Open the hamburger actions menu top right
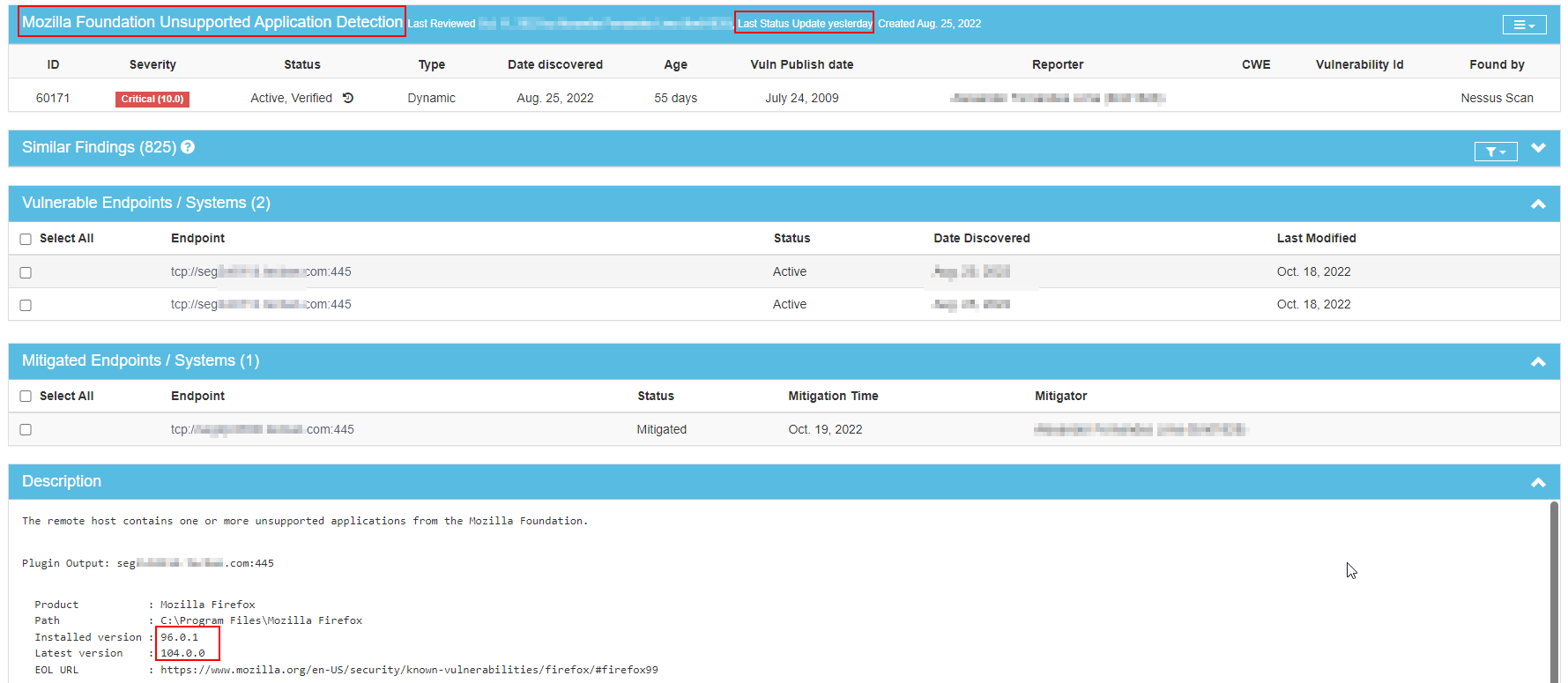Image resolution: width=1568 pixels, height=683 pixels. pyautogui.click(x=1524, y=25)
